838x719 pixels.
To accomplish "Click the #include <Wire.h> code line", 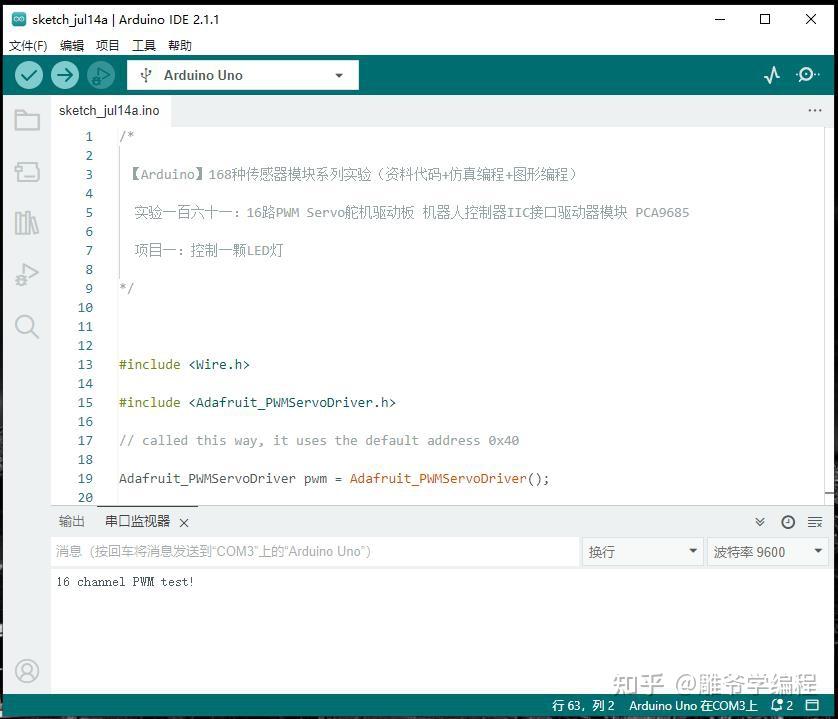I will click(x=184, y=365).
